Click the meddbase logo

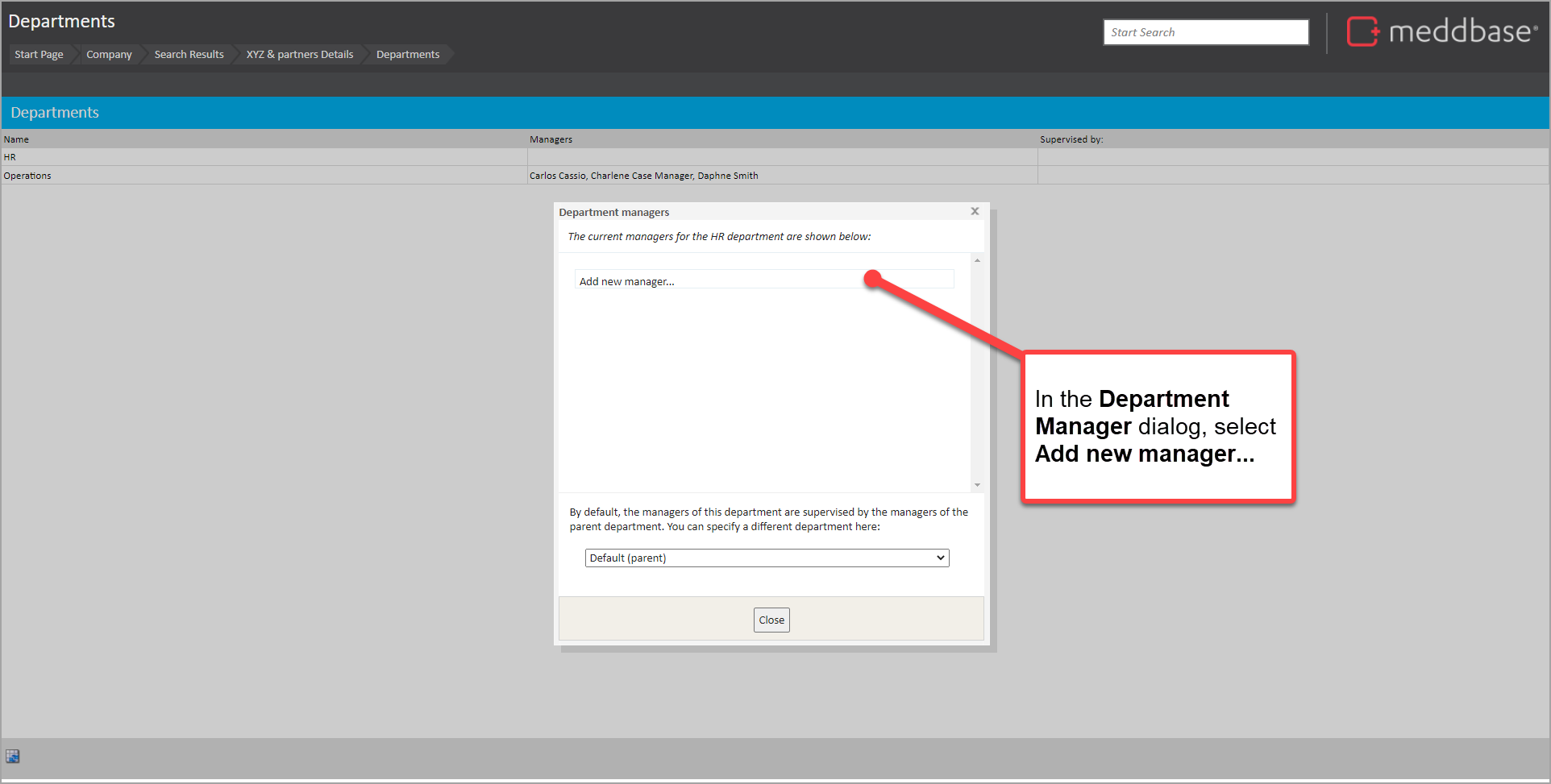[1441, 32]
